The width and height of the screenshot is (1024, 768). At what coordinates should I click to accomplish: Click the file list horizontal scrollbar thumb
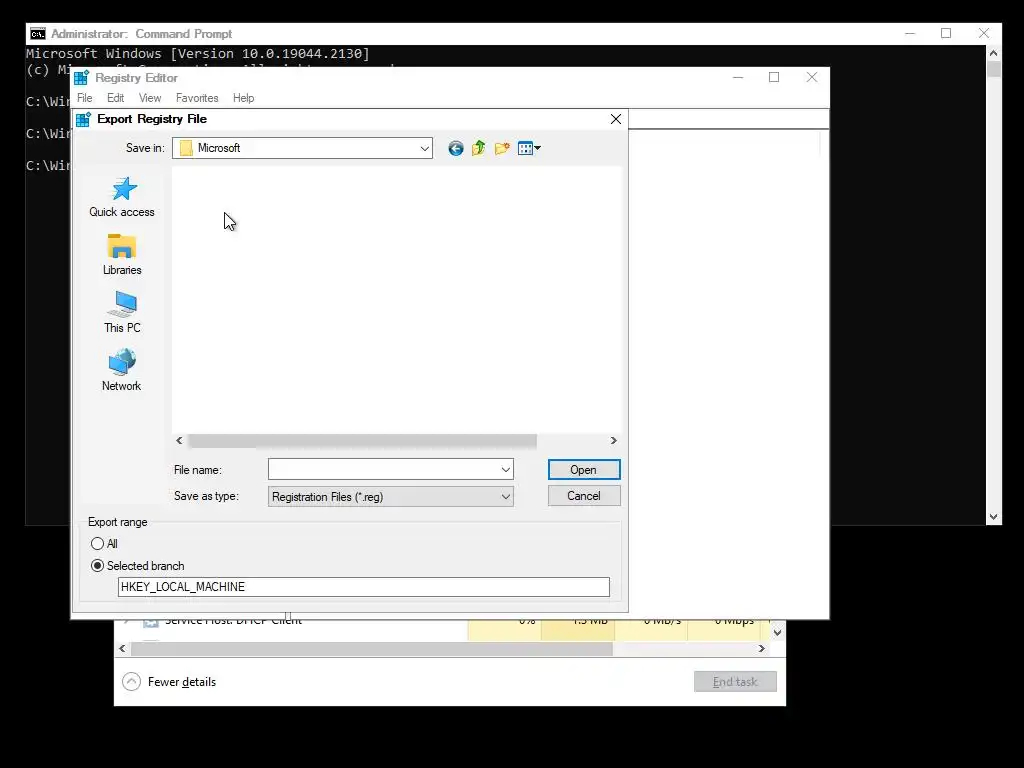[x=362, y=441]
